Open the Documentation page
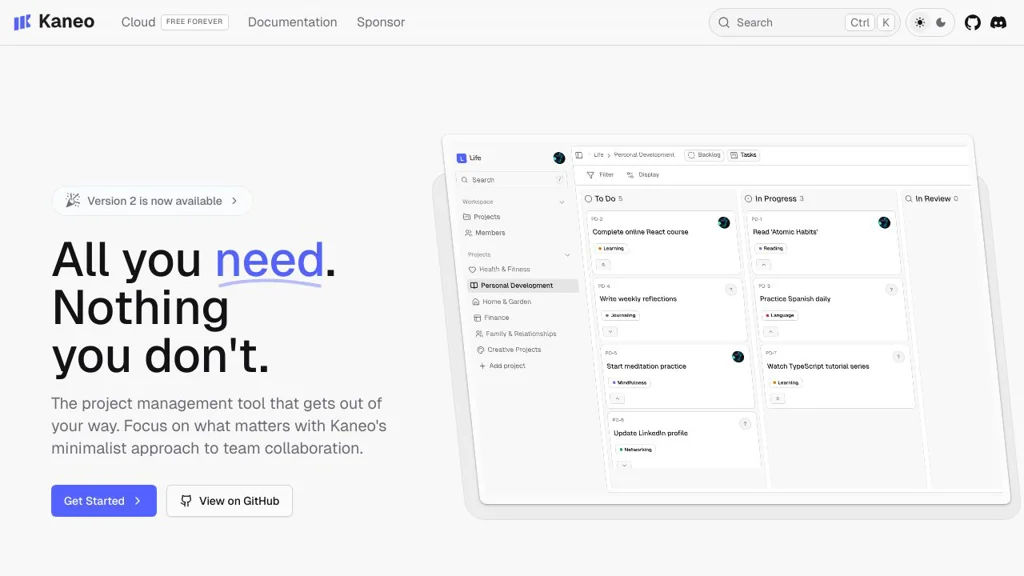The height and width of the screenshot is (576, 1024). [x=292, y=22]
